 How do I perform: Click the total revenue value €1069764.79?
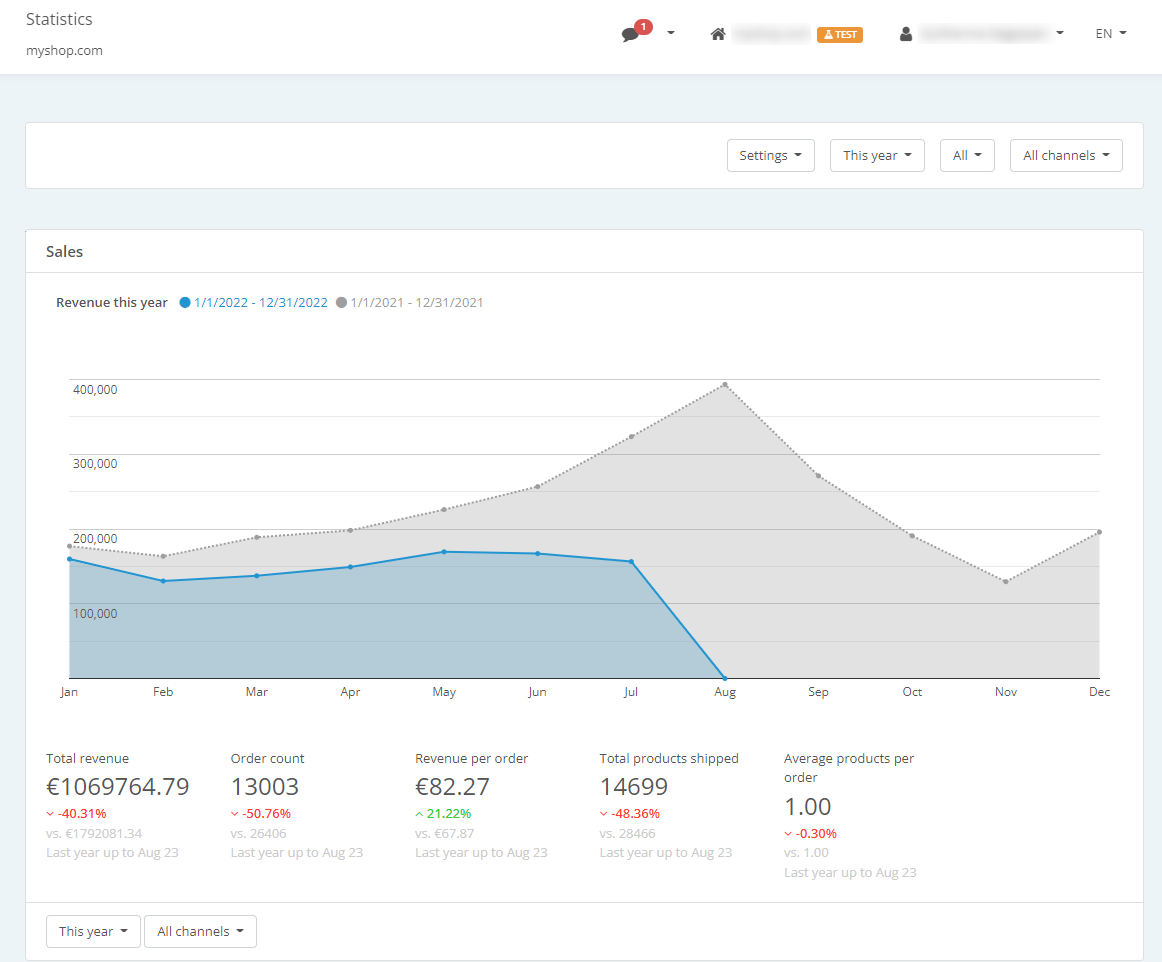(118, 786)
